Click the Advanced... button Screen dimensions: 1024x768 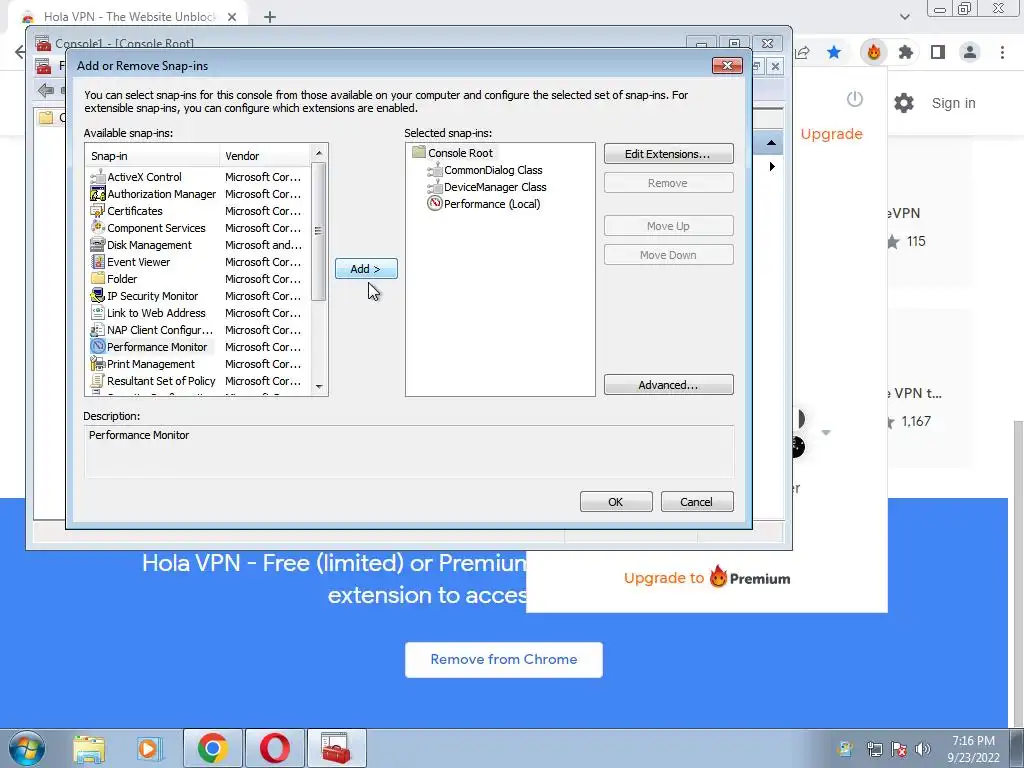click(x=668, y=385)
